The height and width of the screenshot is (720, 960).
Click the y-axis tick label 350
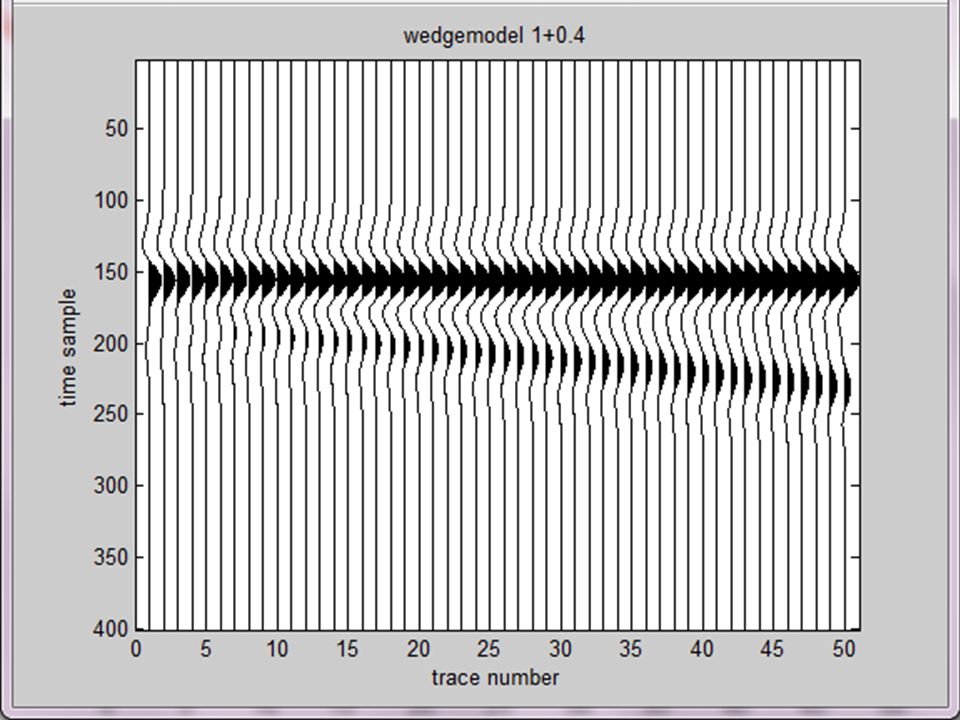(111, 557)
